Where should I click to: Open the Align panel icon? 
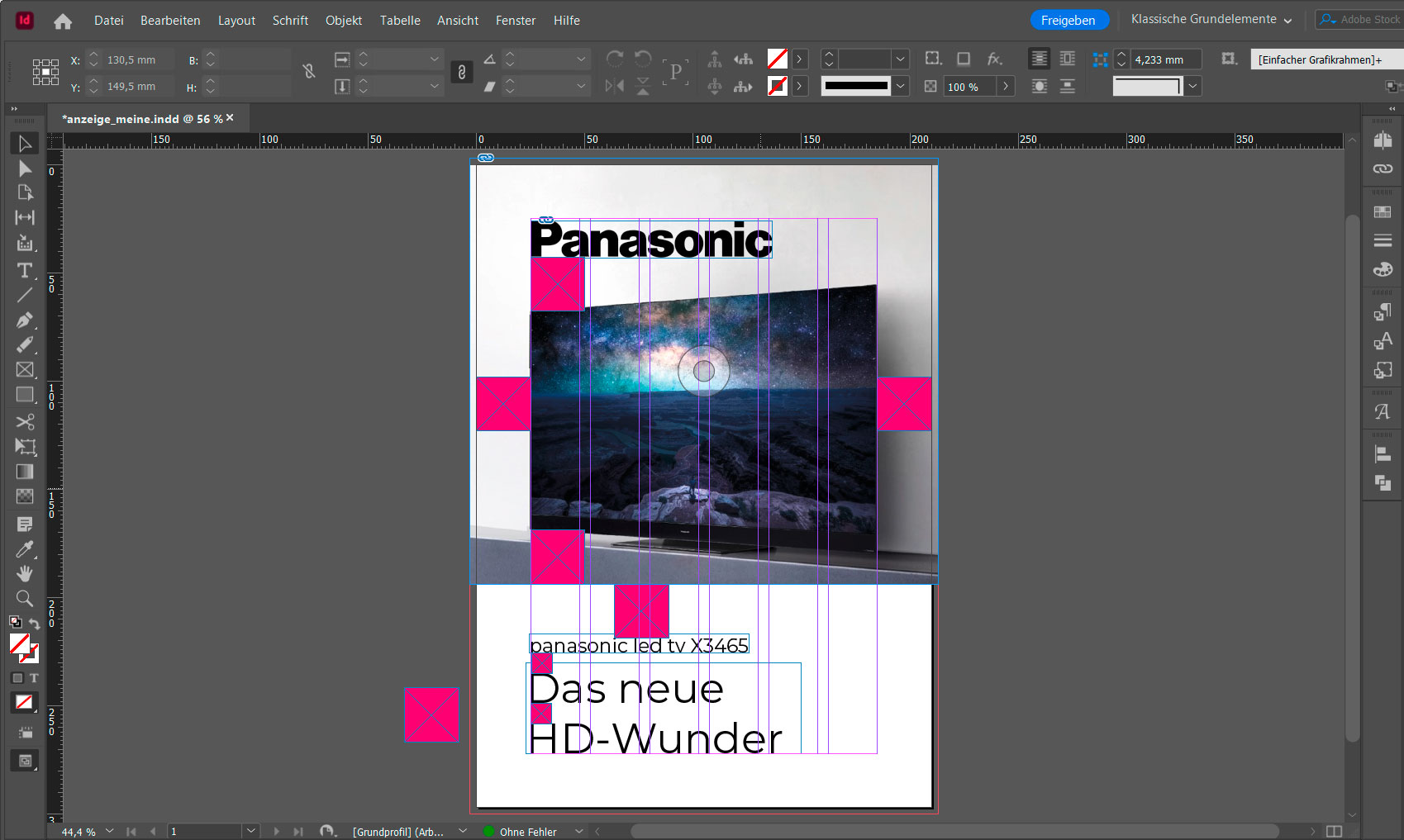click(x=1383, y=454)
